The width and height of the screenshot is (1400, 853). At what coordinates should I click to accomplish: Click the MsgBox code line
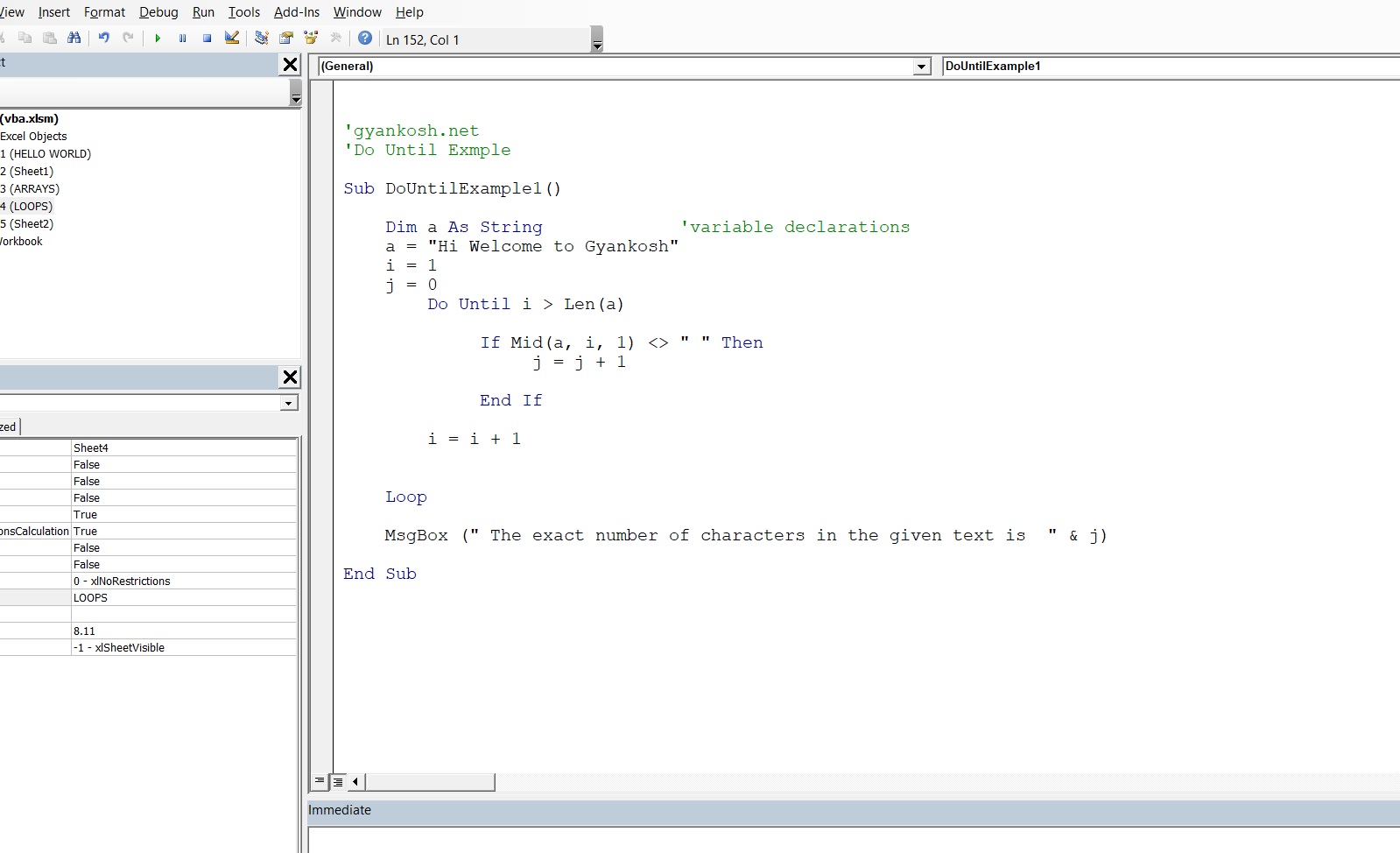coord(746,535)
